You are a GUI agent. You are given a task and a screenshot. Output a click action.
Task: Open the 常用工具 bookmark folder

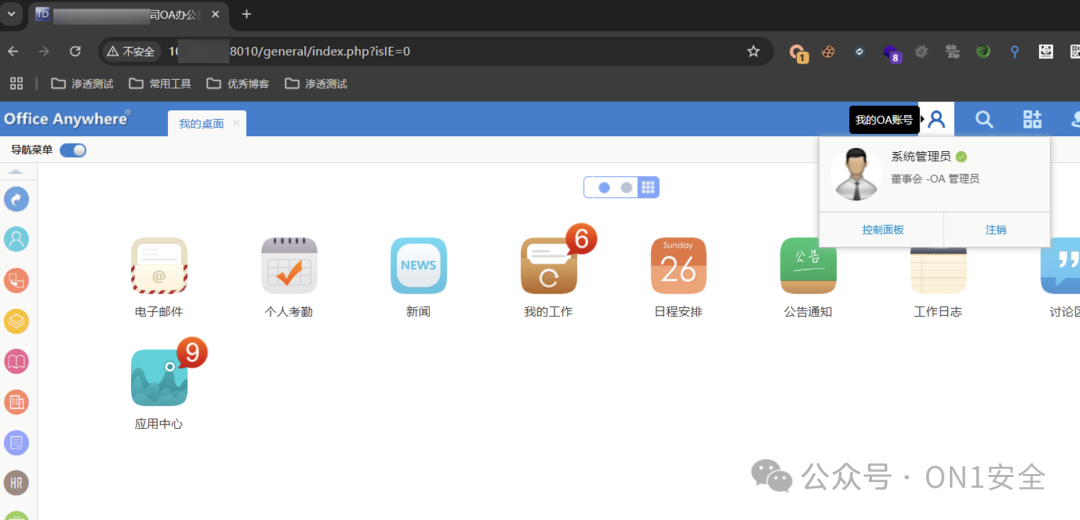point(160,84)
